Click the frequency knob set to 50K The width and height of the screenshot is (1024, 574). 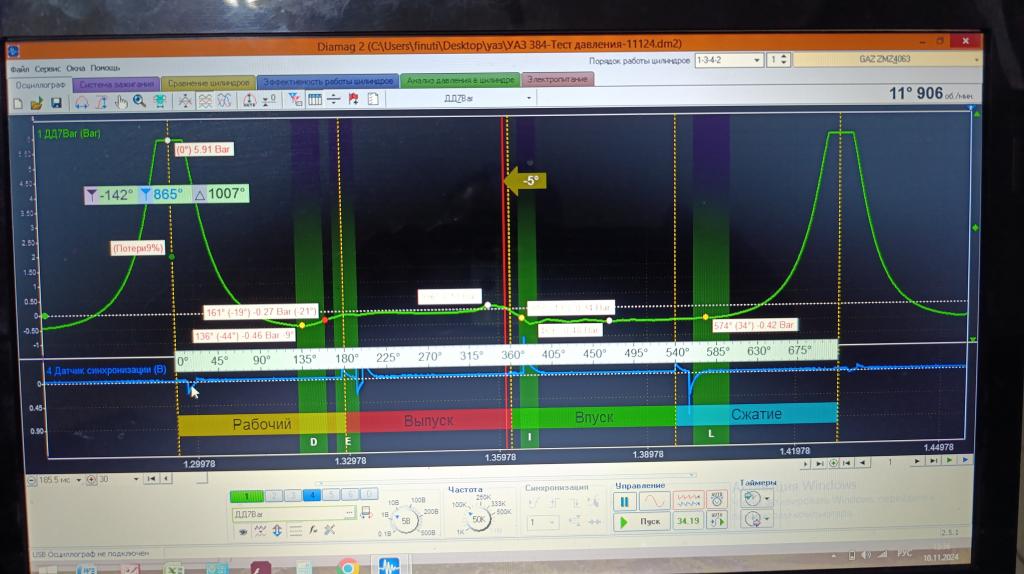479,519
